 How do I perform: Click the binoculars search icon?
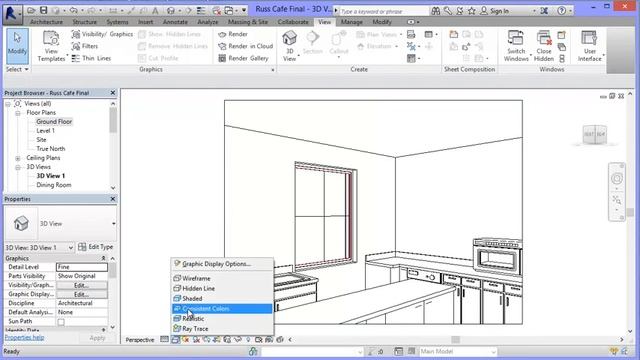(x=436, y=11)
